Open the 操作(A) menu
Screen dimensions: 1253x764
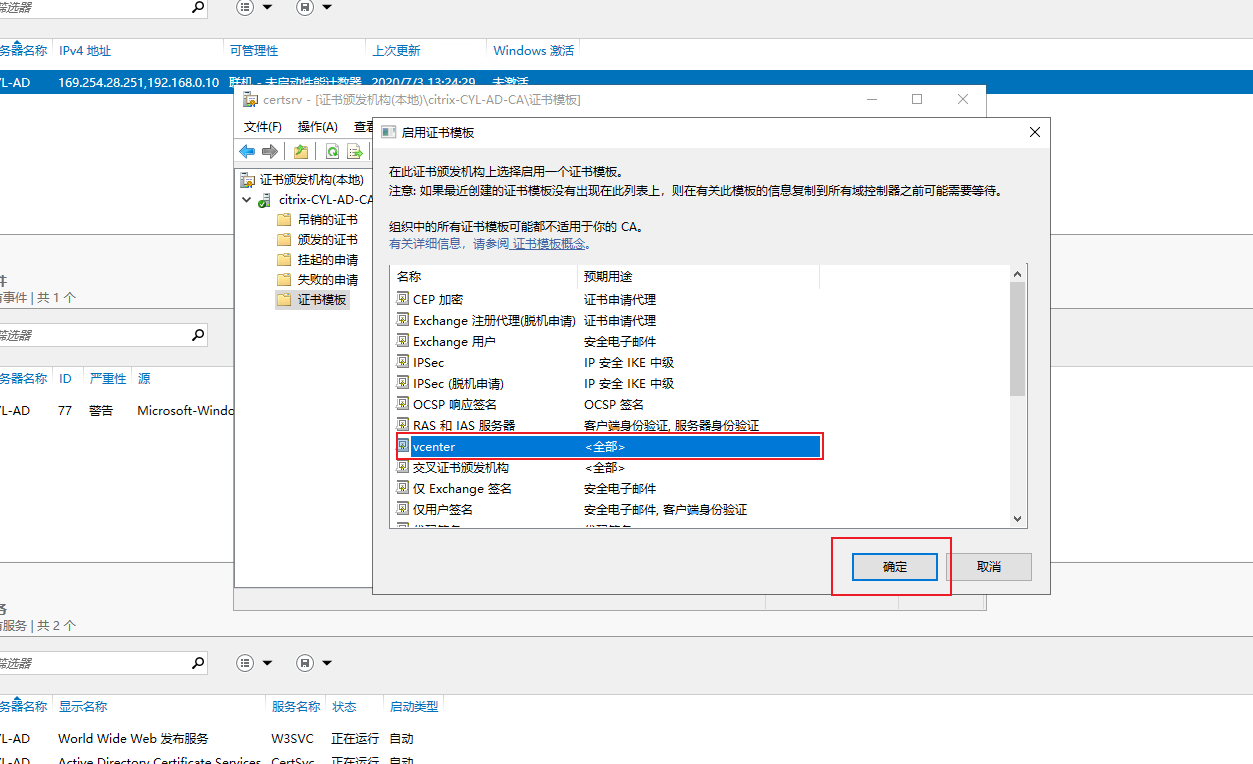pyautogui.click(x=318, y=127)
